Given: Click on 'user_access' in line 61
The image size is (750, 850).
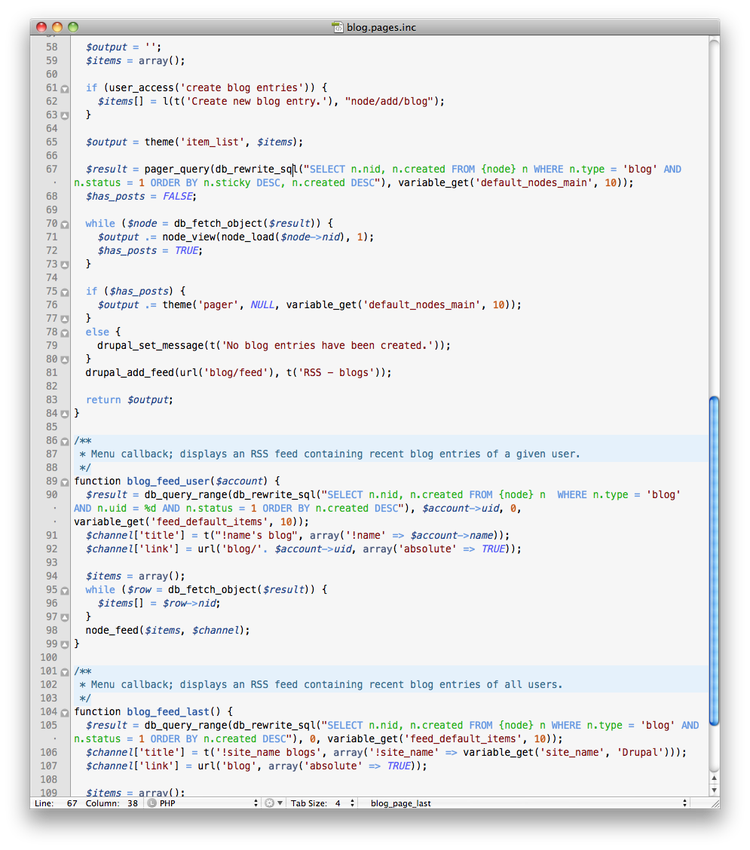Looking at the screenshot, I should coord(142,88).
